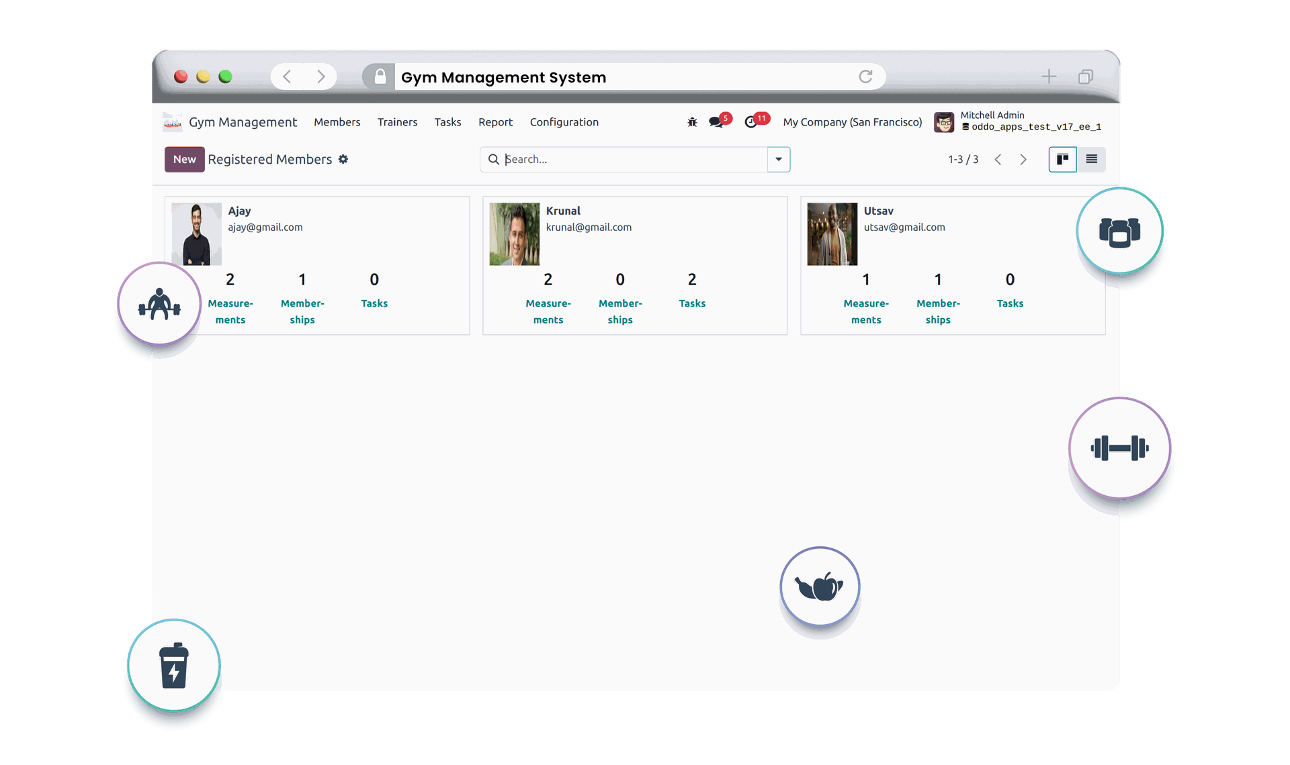Screen dimensions: 1290x765
Task: Click the New button
Action: point(185,159)
